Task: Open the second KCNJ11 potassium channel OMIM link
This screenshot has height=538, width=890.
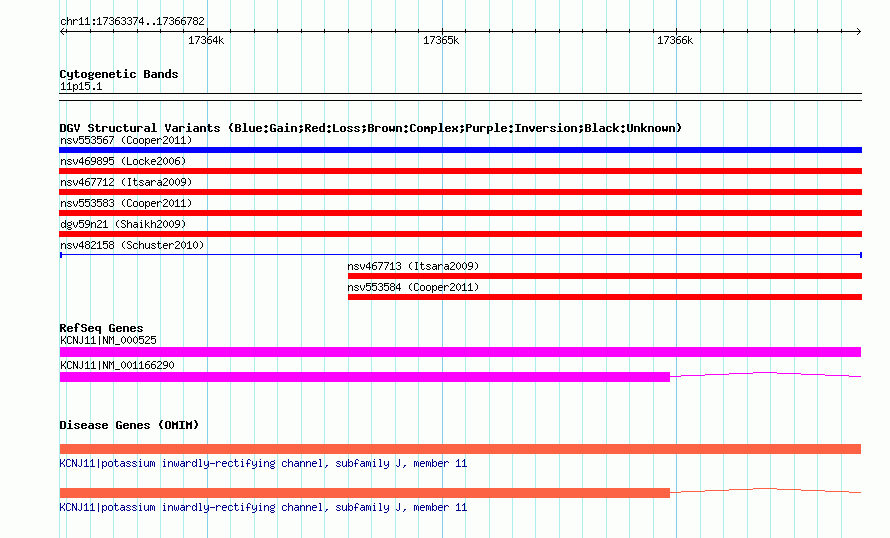Action: click(x=263, y=507)
